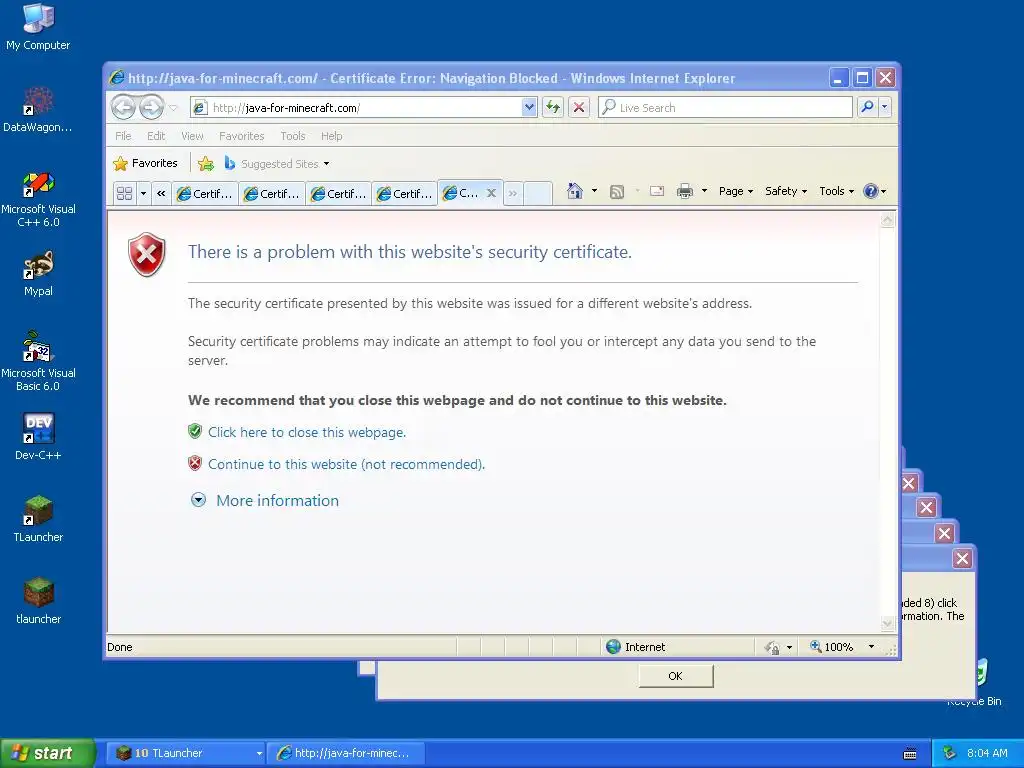This screenshot has height=768, width=1024.
Task: Open the Favorites menu in menu bar
Action: pyautogui.click(x=242, y=136)
